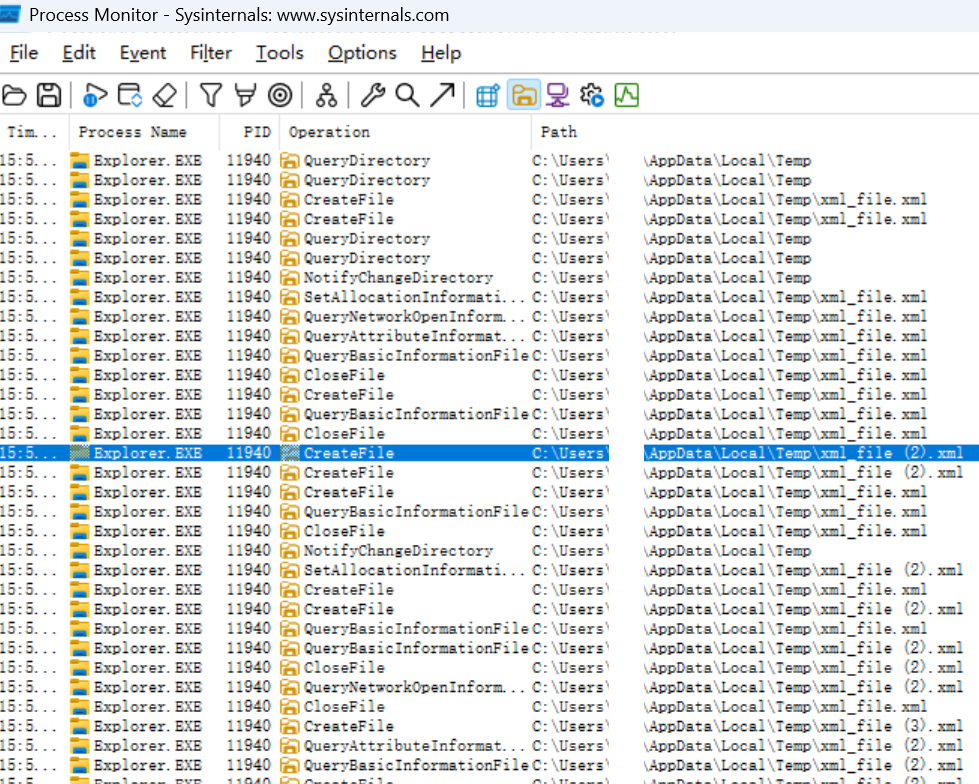This screenshot has height=784, width=979.
Task: Select QueryAttributeInformat... row with xml_file.xml path
Action: (x=490, y=336)
